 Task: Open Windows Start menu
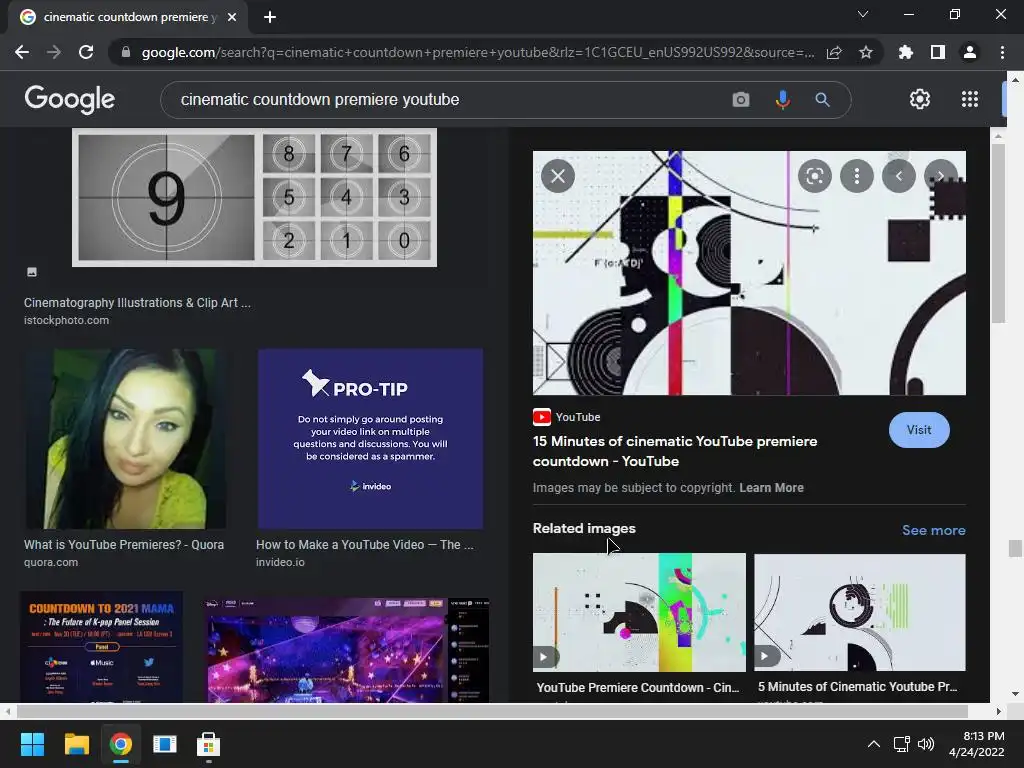(32, 744)
